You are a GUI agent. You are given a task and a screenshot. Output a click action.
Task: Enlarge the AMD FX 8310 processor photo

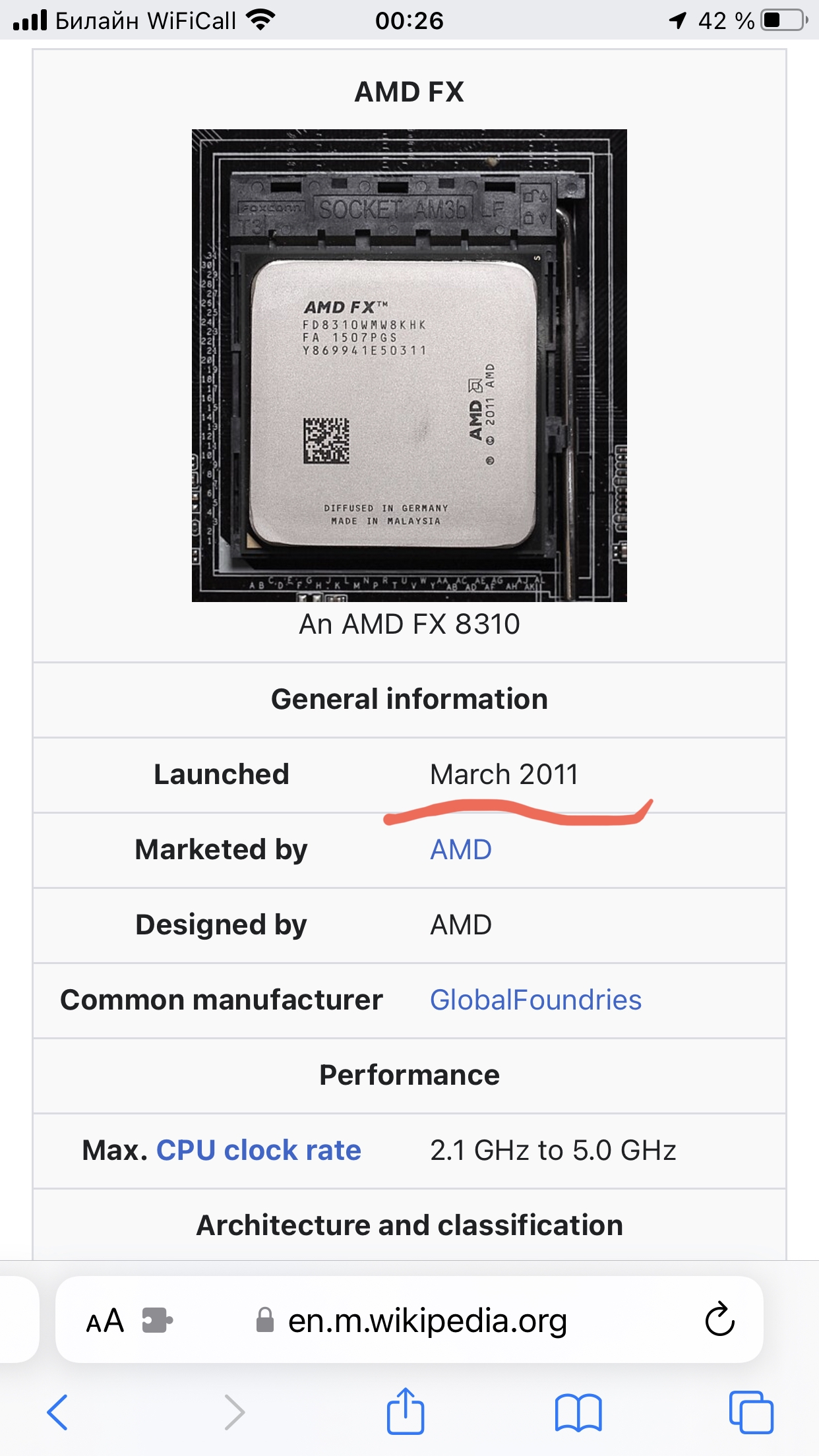(x=409, y=365)
